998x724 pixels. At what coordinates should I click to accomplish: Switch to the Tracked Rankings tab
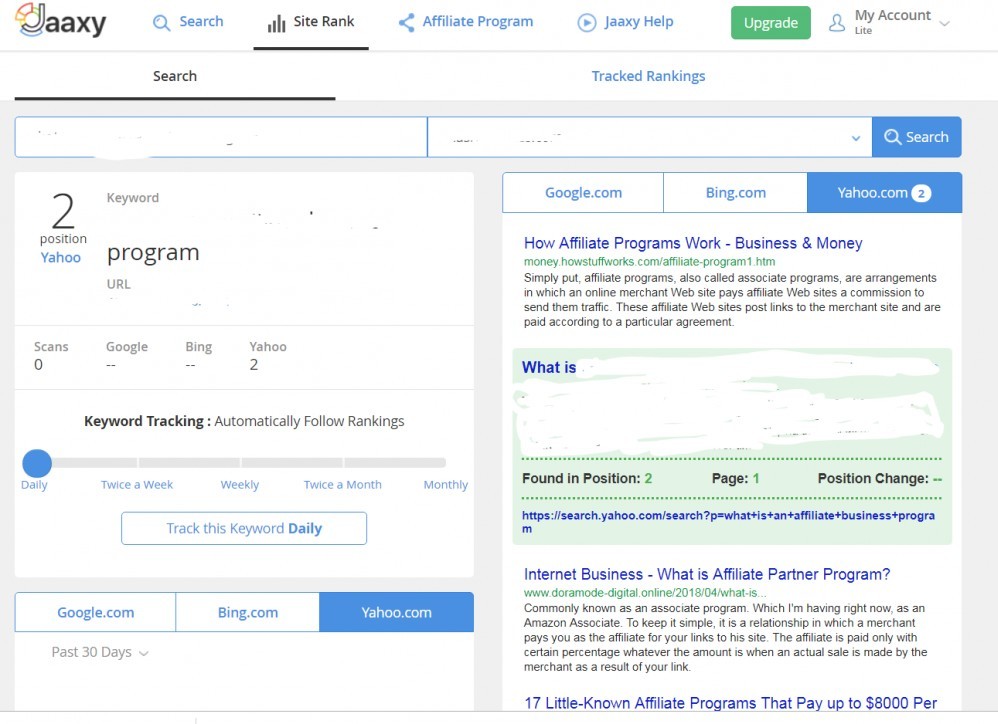point(648,76)
